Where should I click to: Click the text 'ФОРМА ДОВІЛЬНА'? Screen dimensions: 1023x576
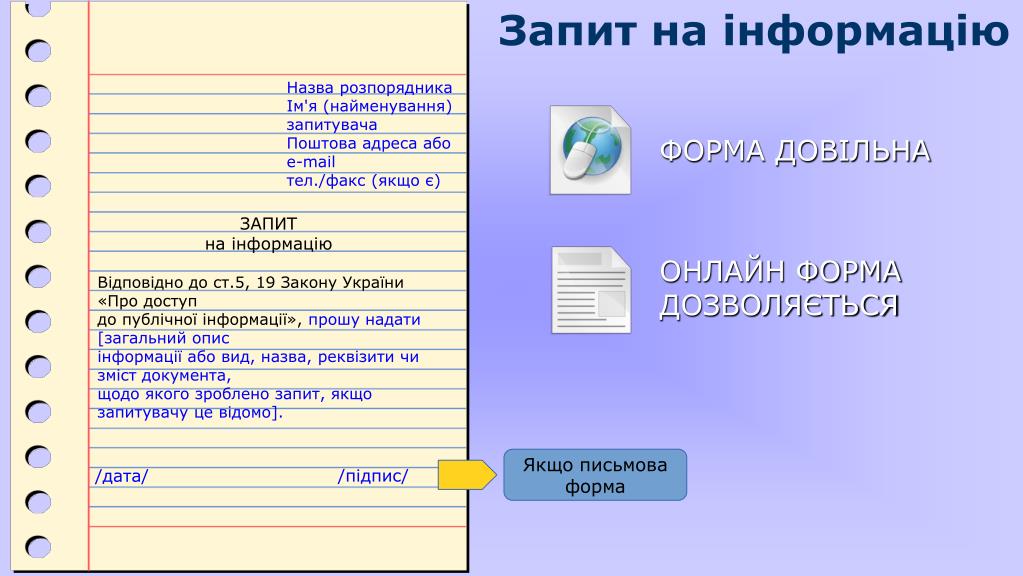click(x=795, y=151)
